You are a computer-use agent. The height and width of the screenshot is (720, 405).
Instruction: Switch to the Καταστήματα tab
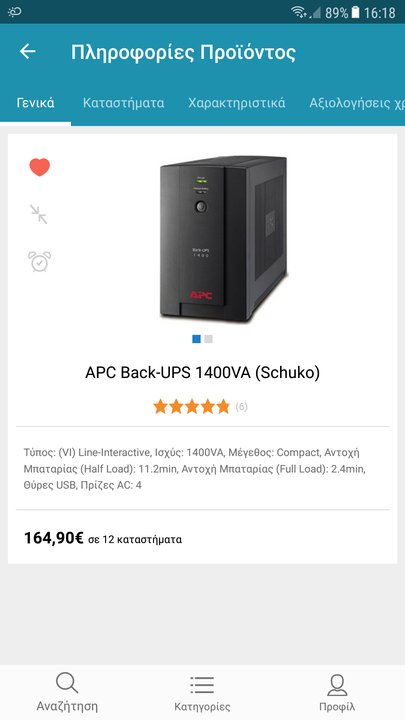(x=124, y=103)
